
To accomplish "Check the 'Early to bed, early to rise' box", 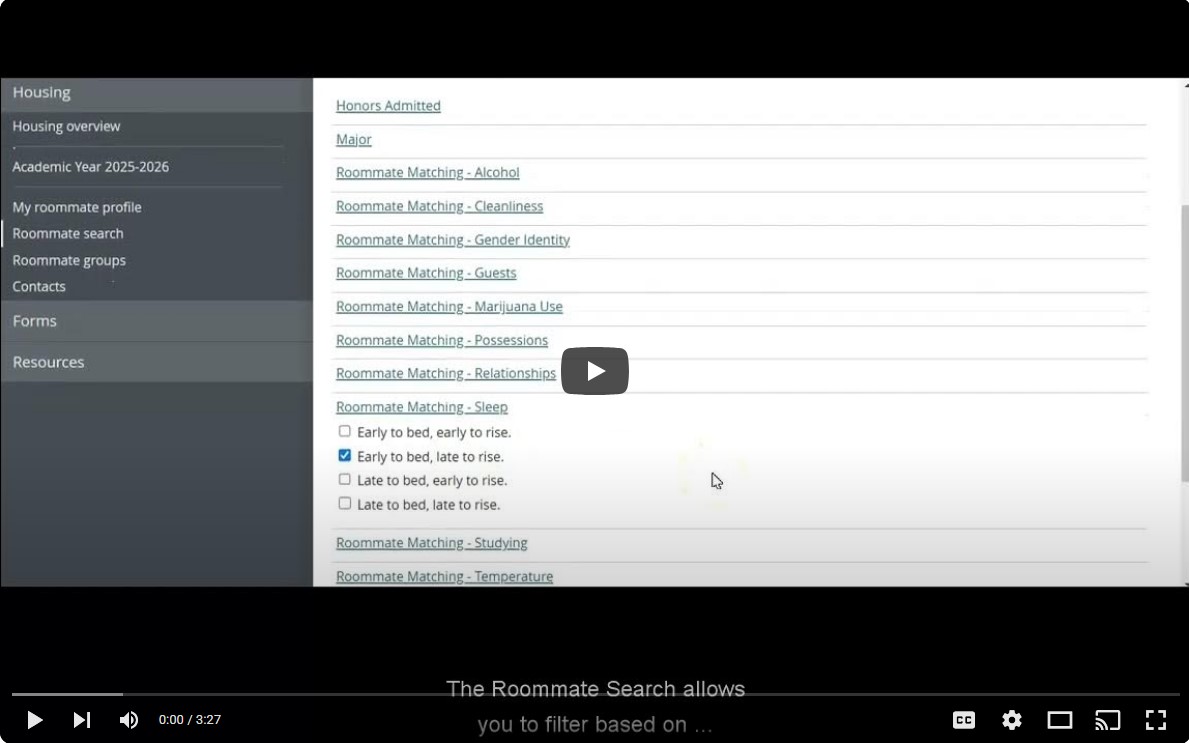I will (345, 432).
